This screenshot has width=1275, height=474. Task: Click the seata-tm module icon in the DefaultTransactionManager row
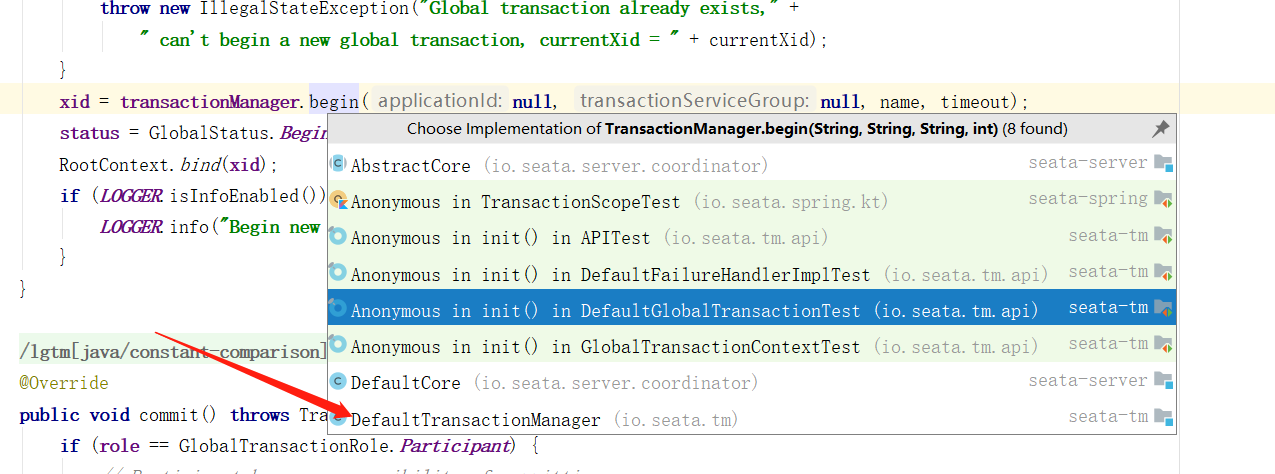coord(1163,416)
